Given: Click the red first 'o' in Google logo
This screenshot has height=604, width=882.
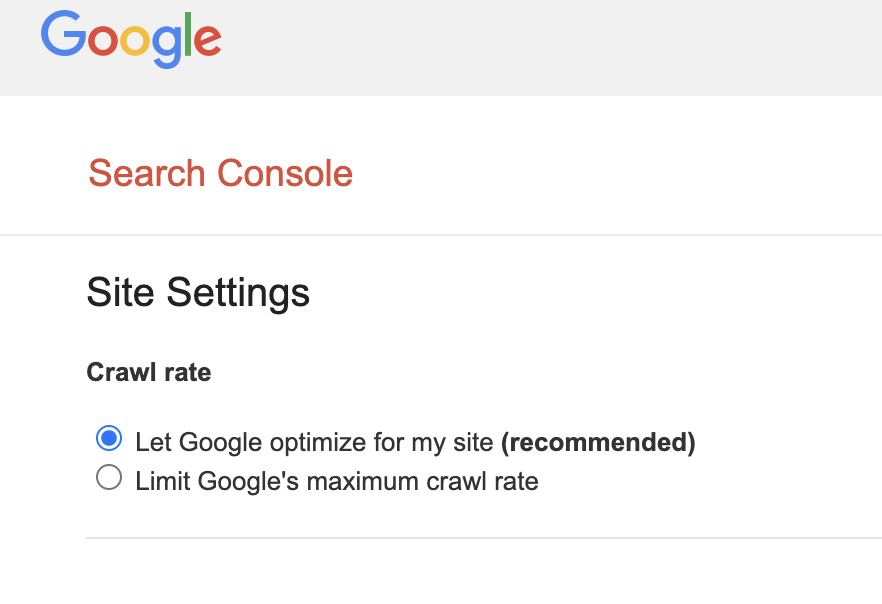Looking at the screenshot, I should coord(103,40).
